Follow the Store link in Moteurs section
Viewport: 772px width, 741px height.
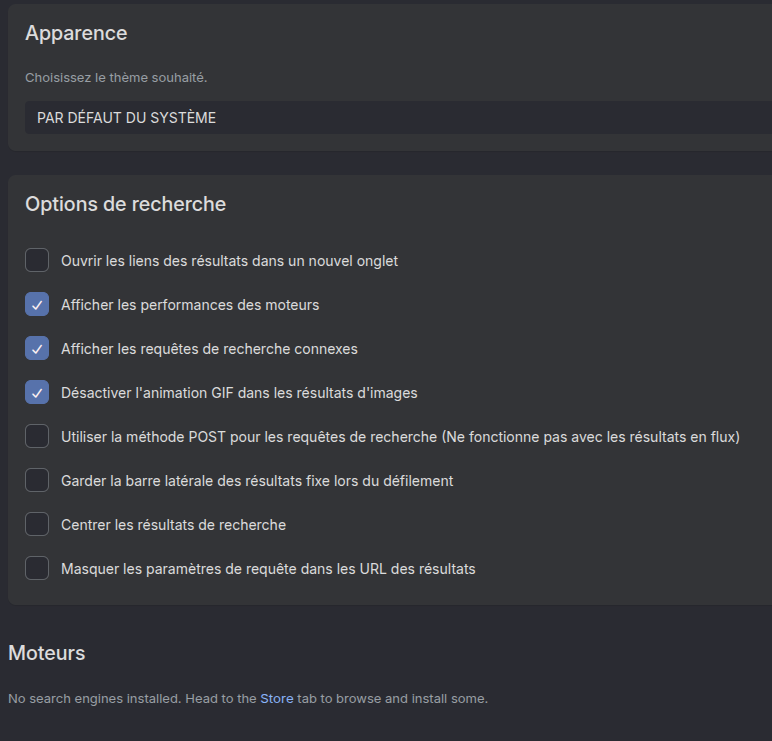pyautogui.click(x=277, y=699)
